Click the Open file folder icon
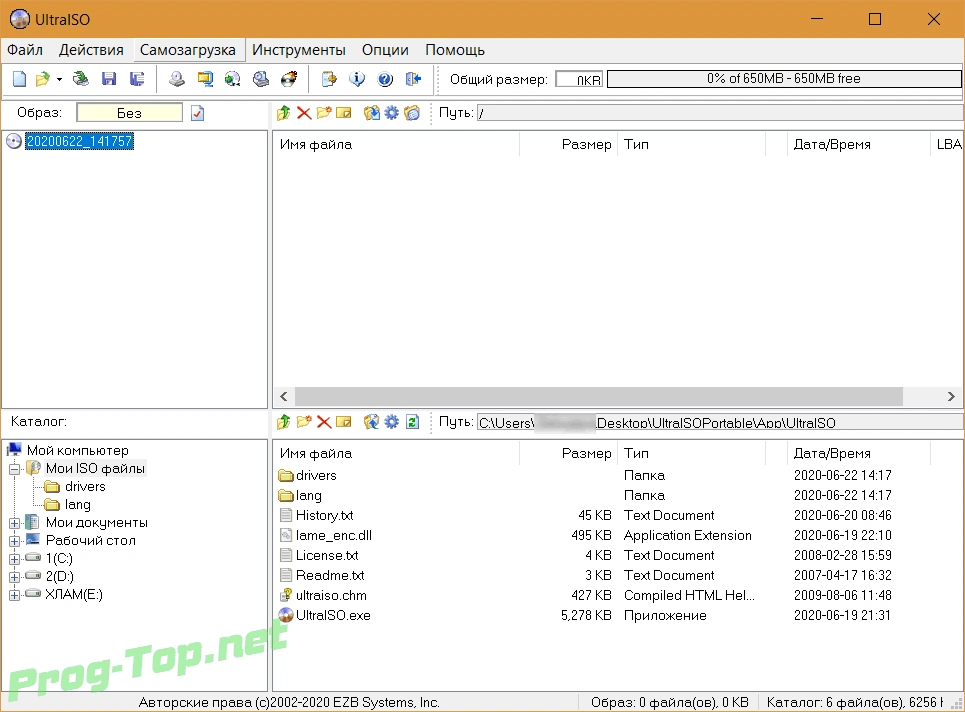 point(42,79)
